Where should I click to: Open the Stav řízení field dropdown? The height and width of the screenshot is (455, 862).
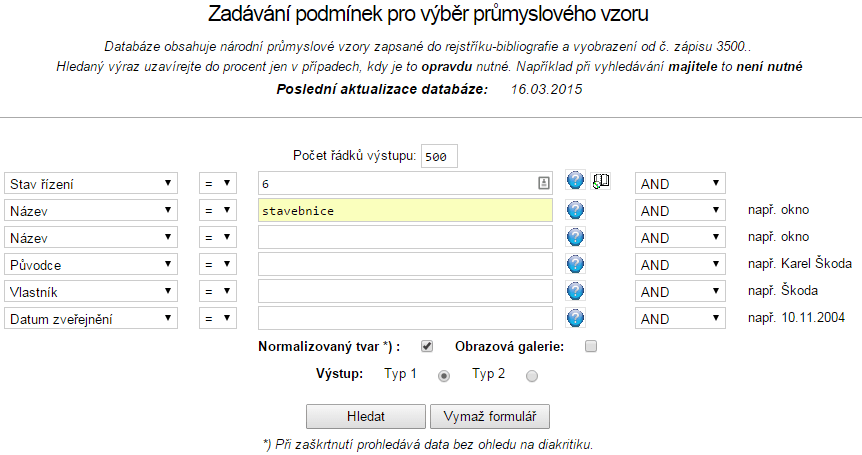point(91,184)
